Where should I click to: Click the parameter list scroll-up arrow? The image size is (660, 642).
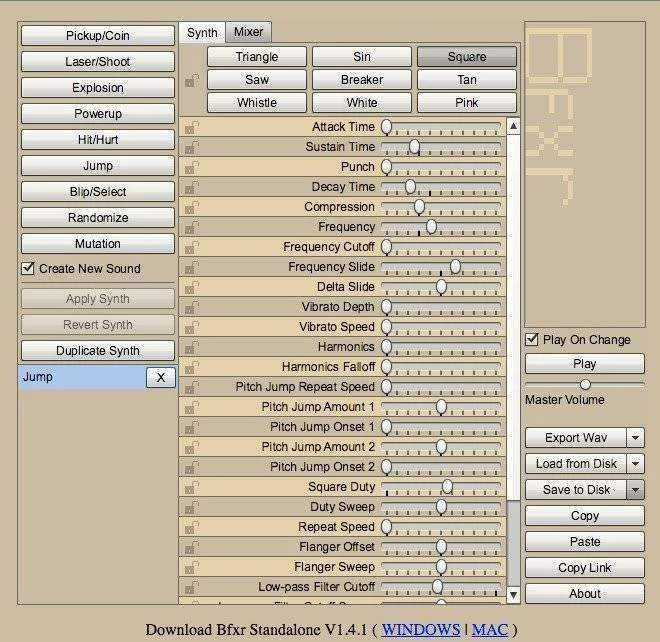(x=514, y=126)
